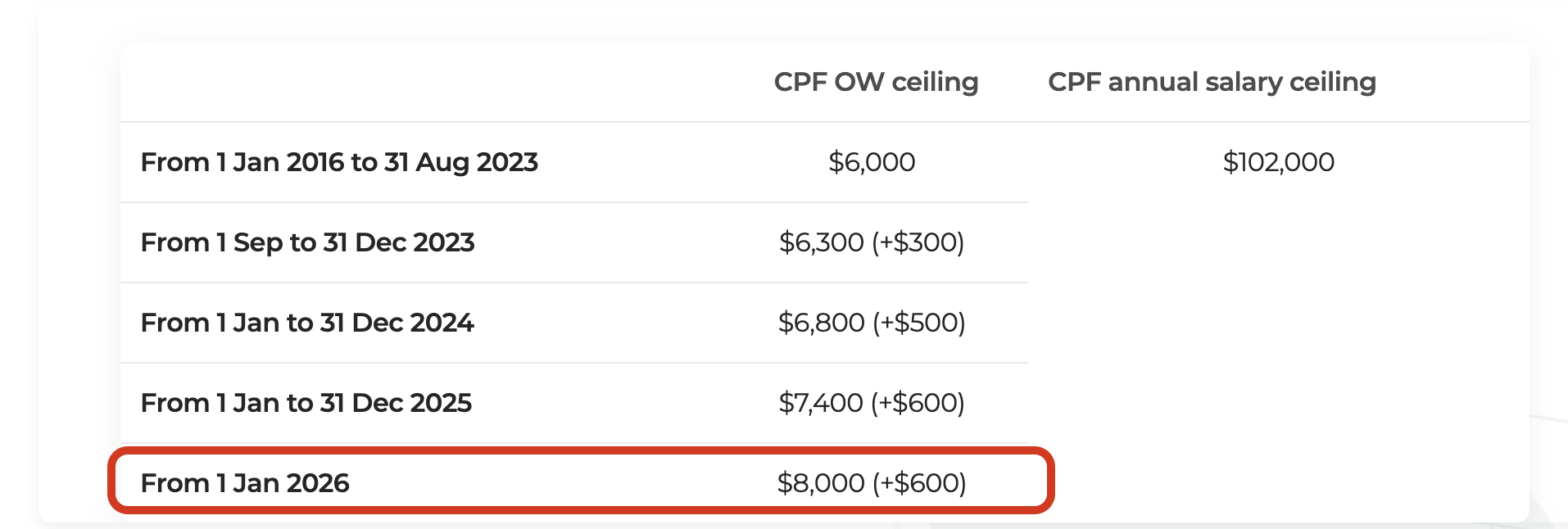Select the From 1 Jan 2026 row label
The image size is (1568, 529).
(x=245, y=483)
